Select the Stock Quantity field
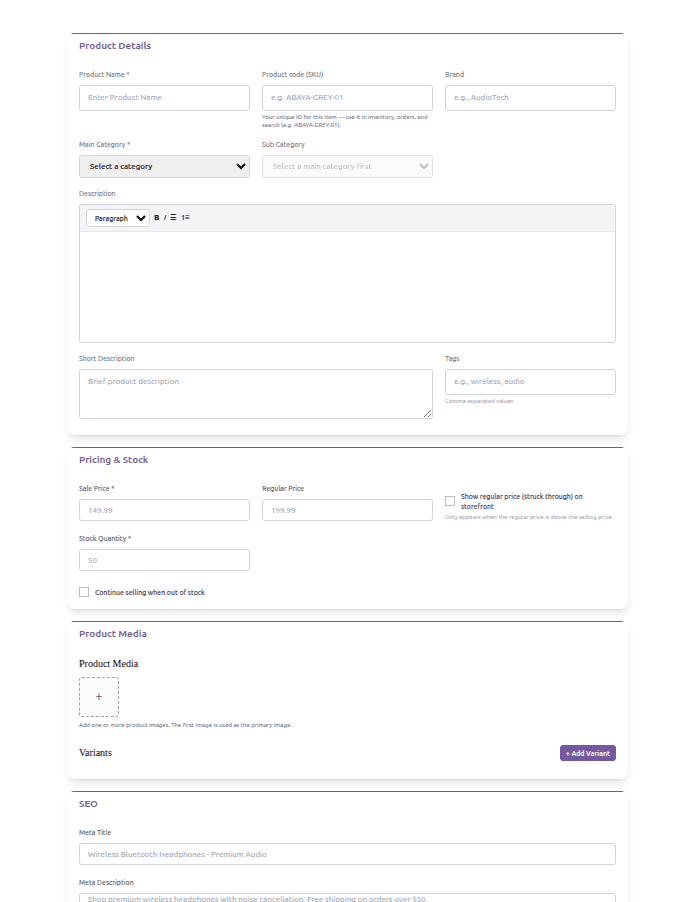This screenshot has height=902, width=690. coord(165,560)
